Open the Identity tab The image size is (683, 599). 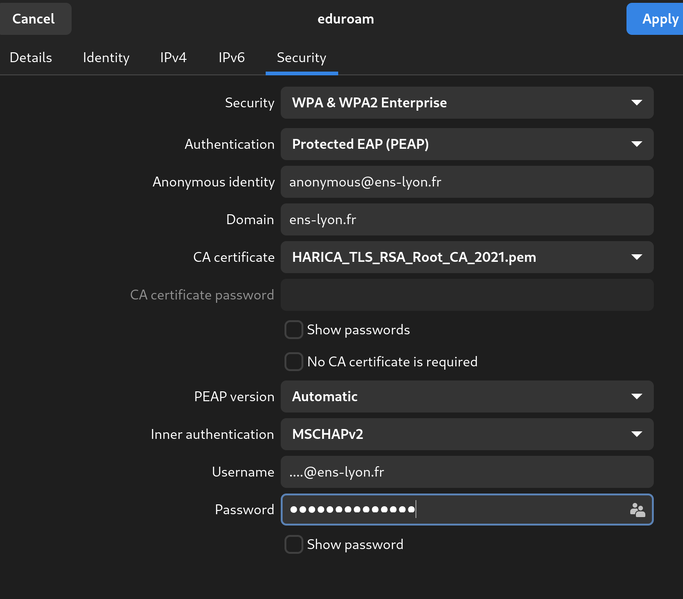(106, 58)
